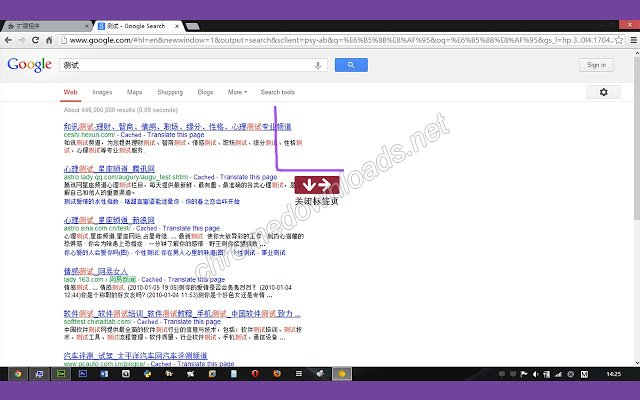Click the scrollbar up arrow
This screenshot has width=640, height=400.
coord(637,53)
